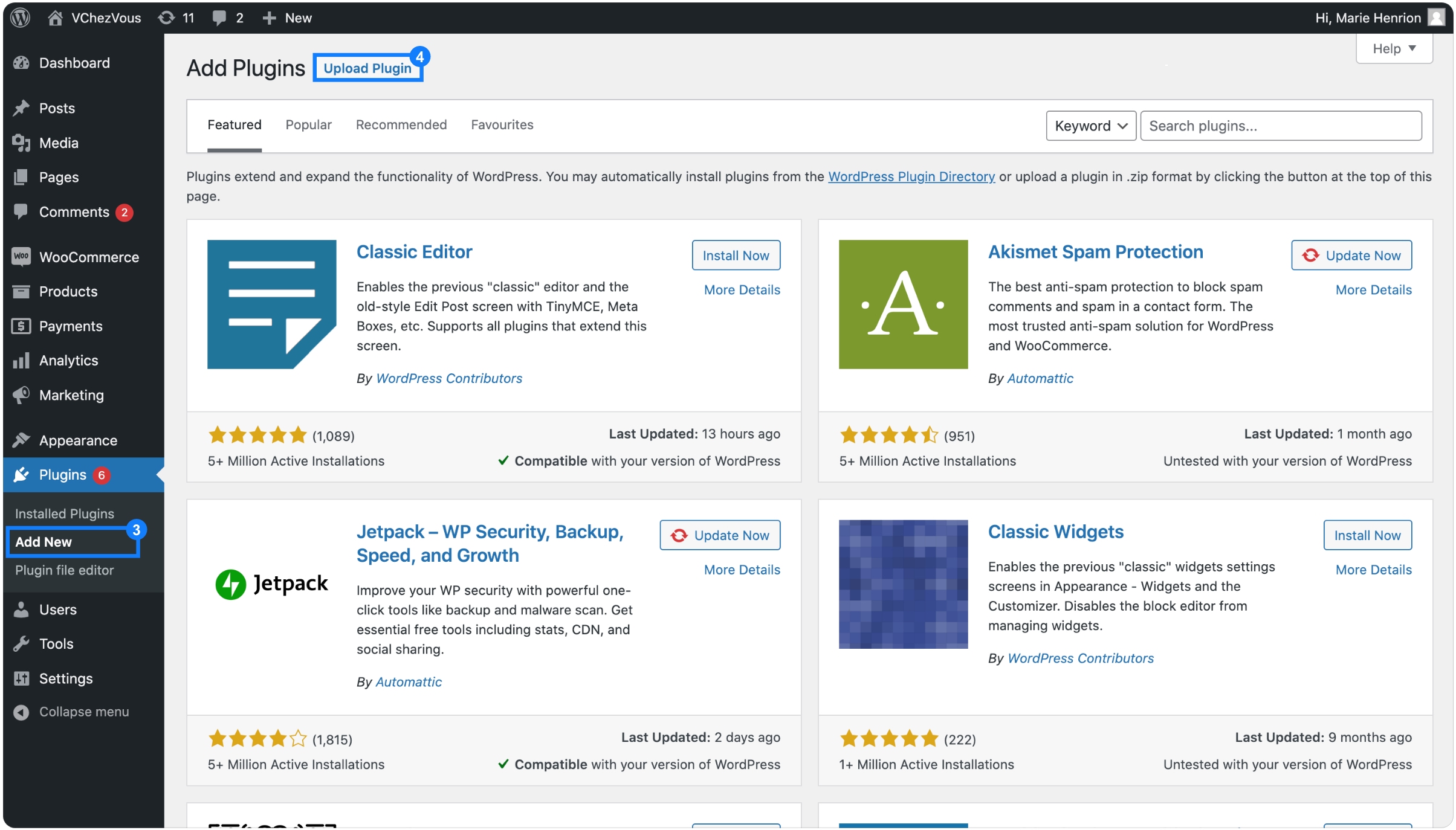This screenshot has width=1456, height=830.
Task: Open the Akismet Spam Protection title link
Action: 1095,252
